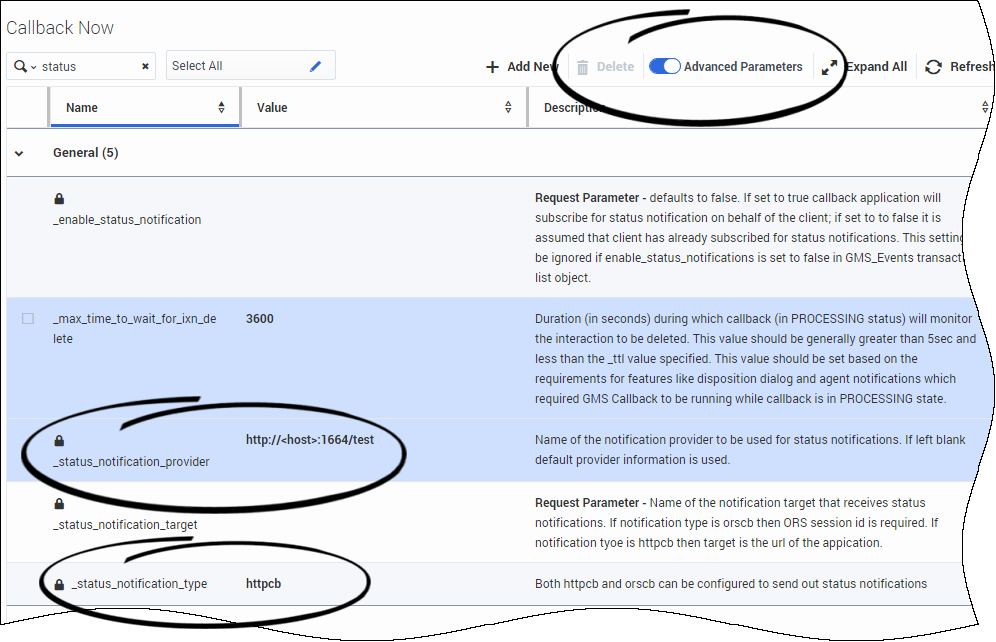The width and height of the screenshot is (996, 642).
Task: Select the _status_notification_provider row
Action: tap(131, 462)
